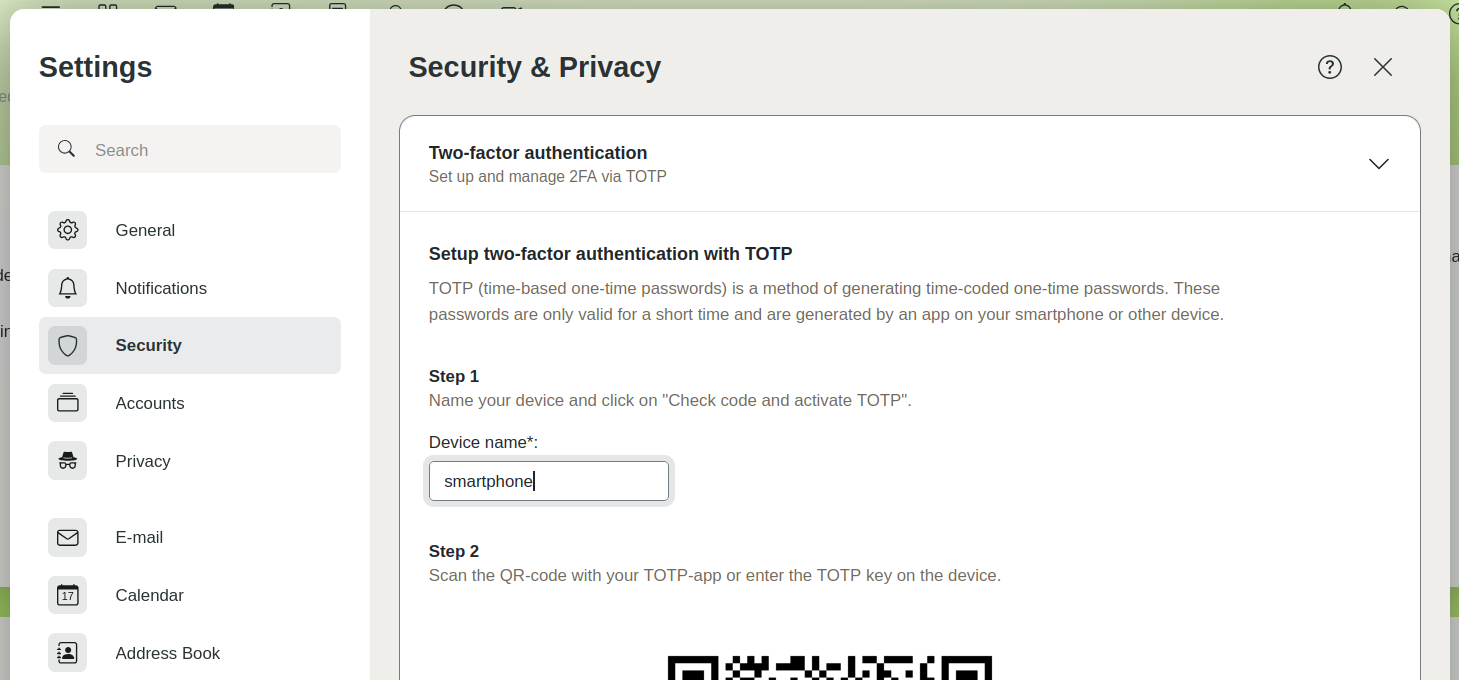Click the Privacy incognito icon

click(68, 461)
